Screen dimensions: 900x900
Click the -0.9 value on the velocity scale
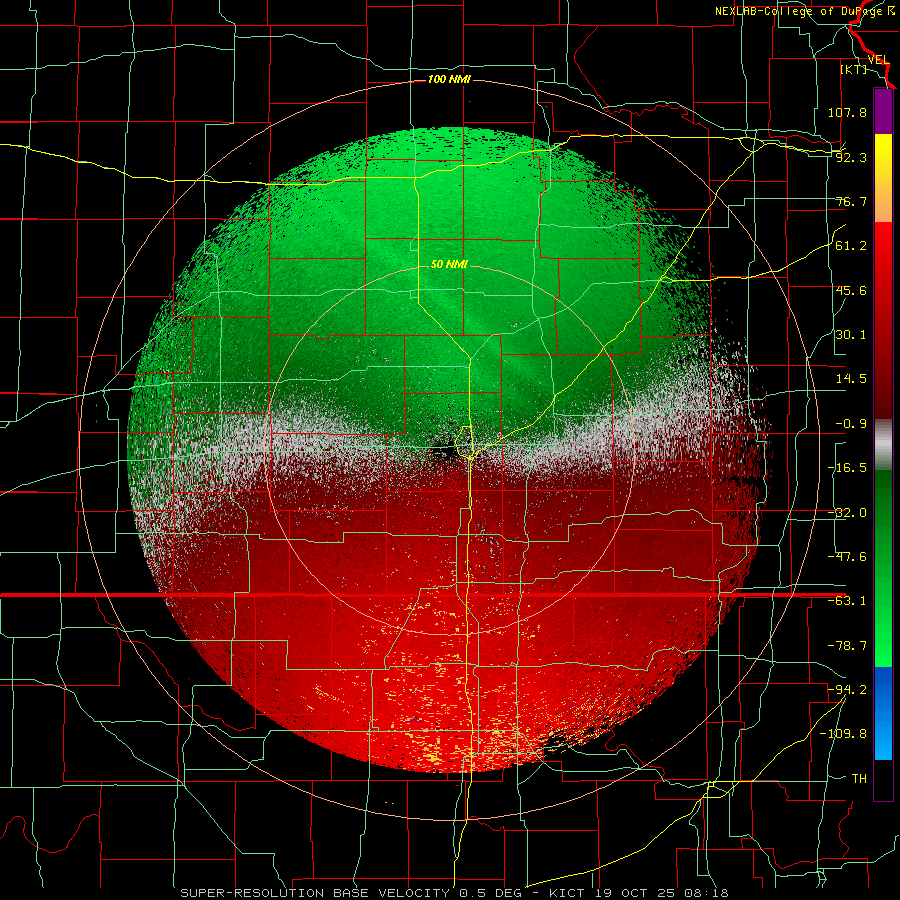(x=851, y=424)
